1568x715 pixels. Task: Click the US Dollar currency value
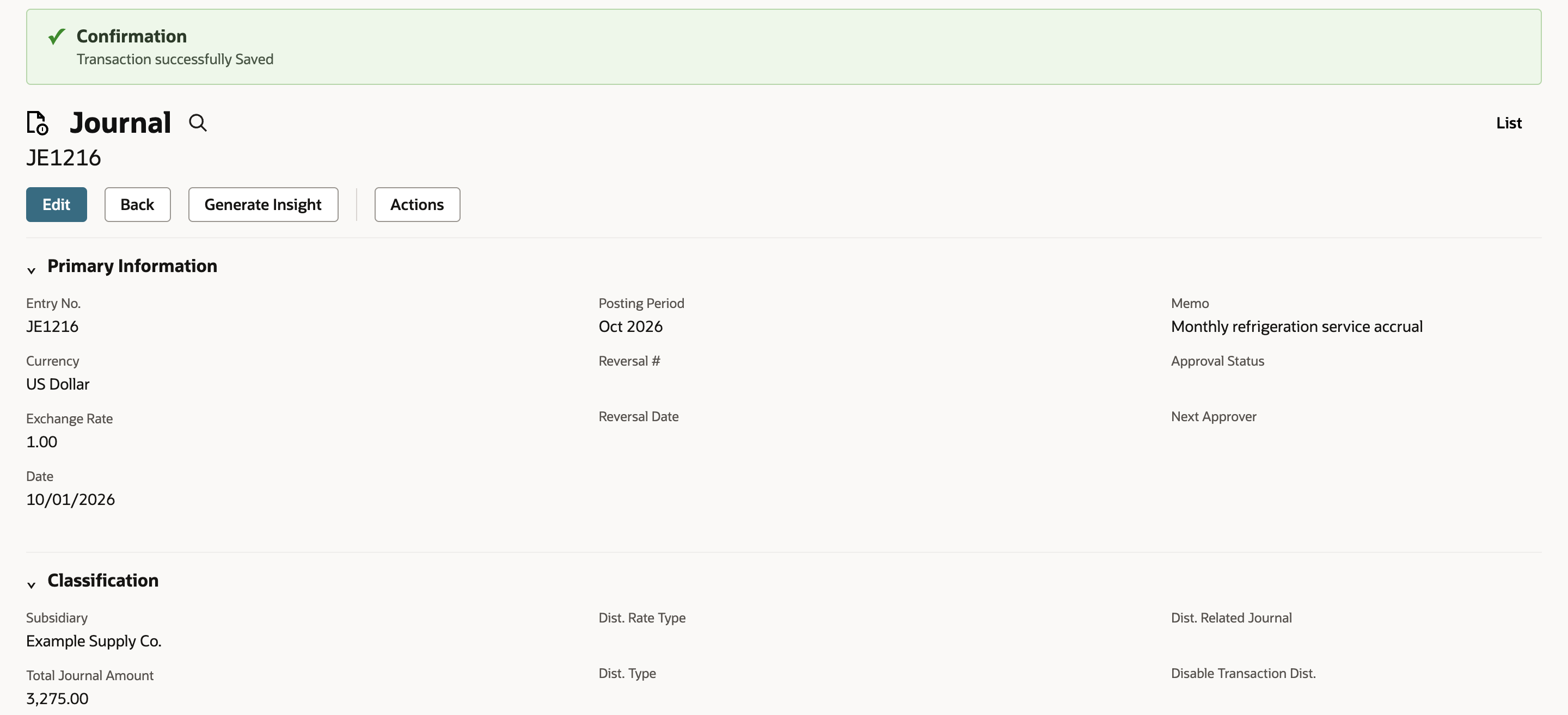click(x=58, y=384)
